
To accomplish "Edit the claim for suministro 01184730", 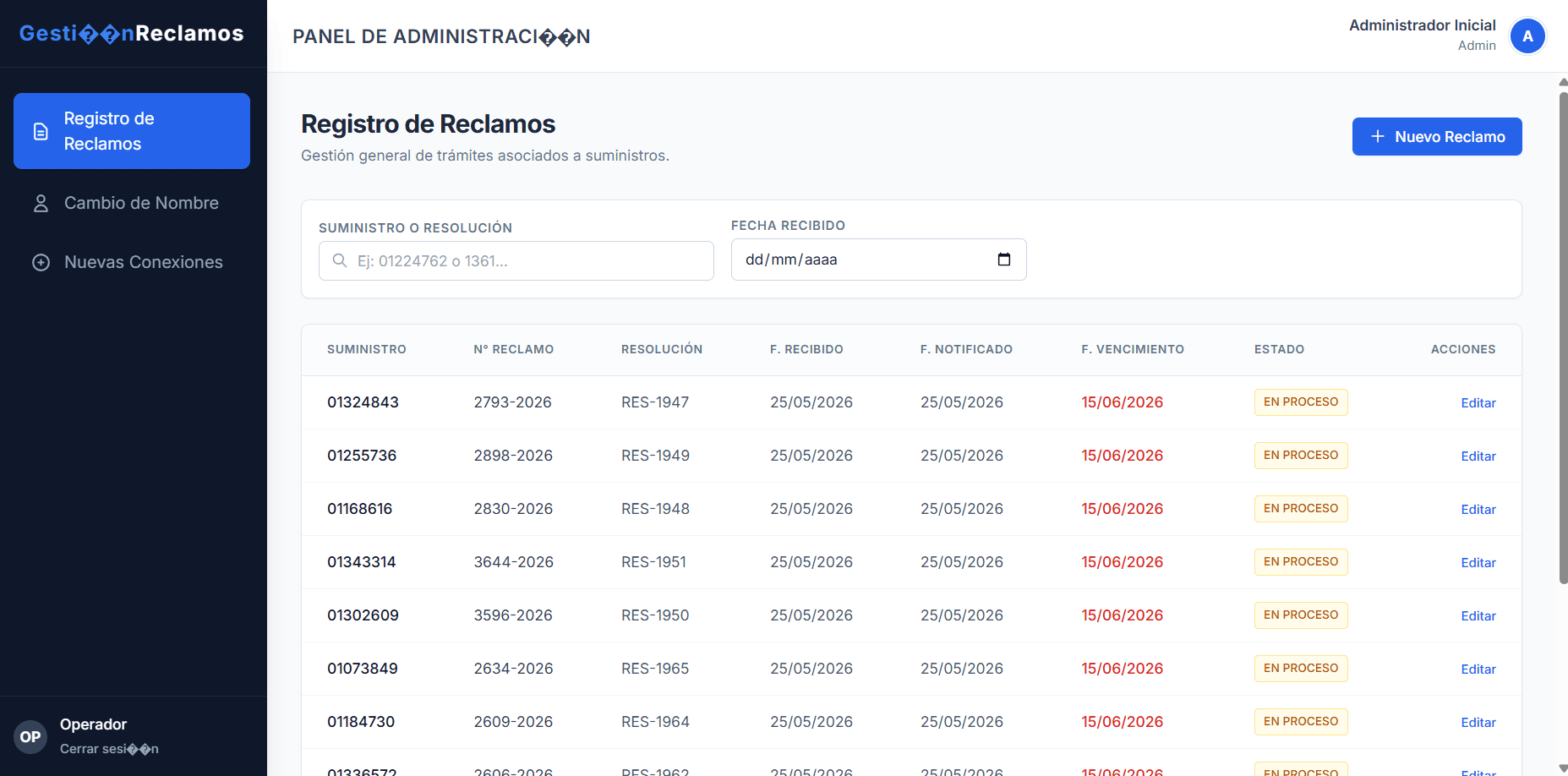I will click(1478, 723).
